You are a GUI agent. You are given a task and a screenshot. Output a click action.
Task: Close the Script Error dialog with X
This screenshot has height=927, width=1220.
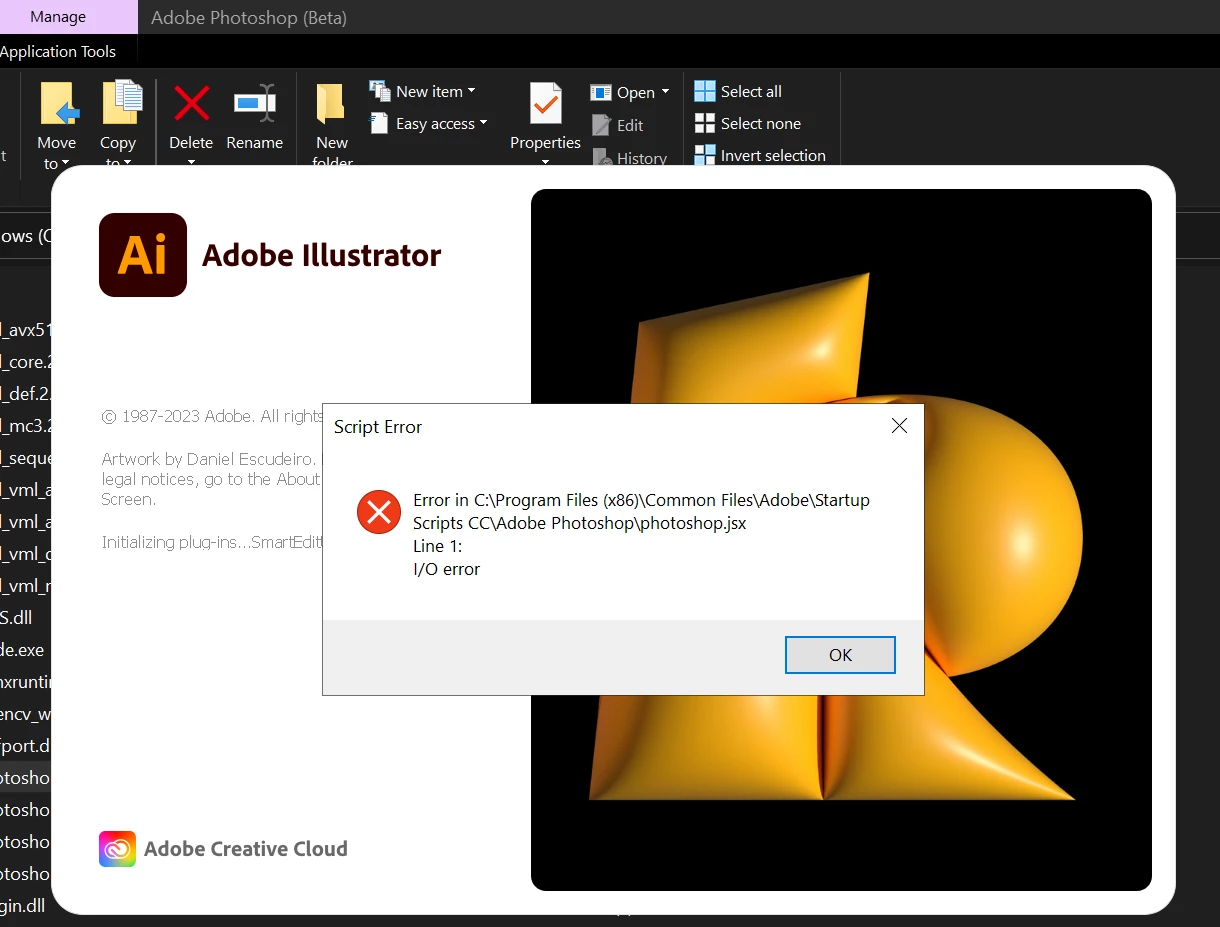pos(899,426)
